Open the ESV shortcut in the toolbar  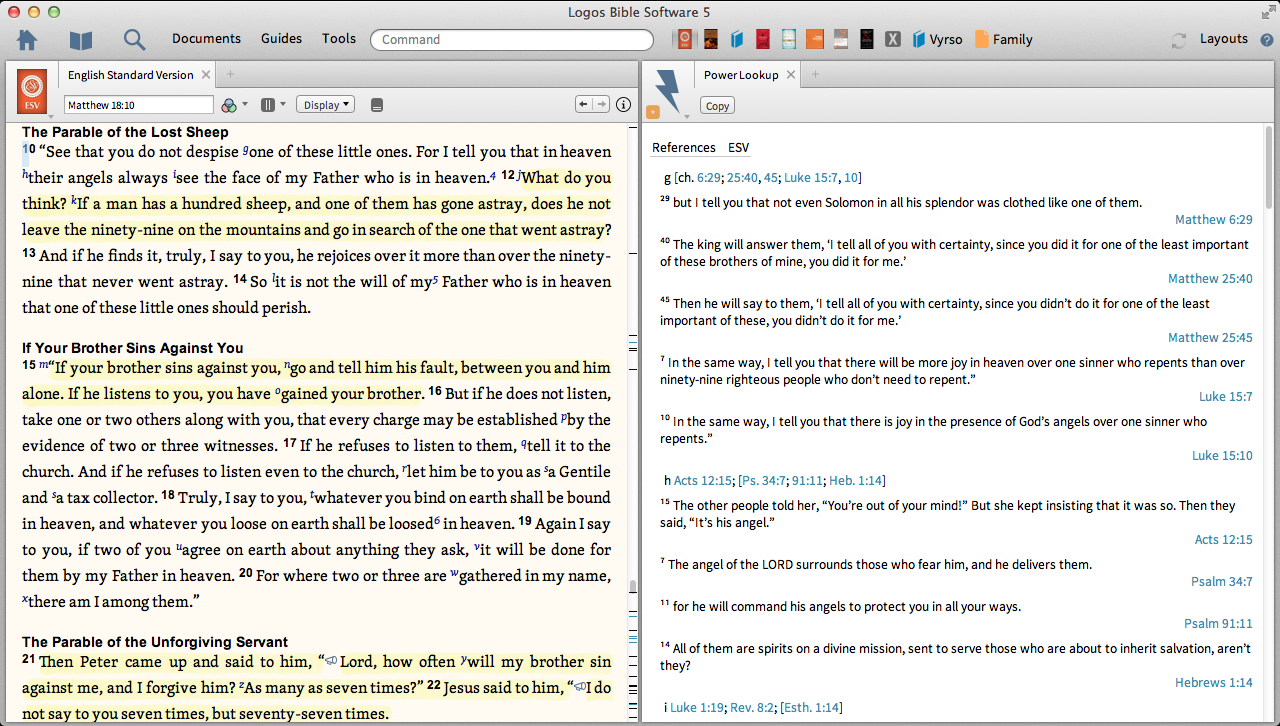tap(685, 40)
